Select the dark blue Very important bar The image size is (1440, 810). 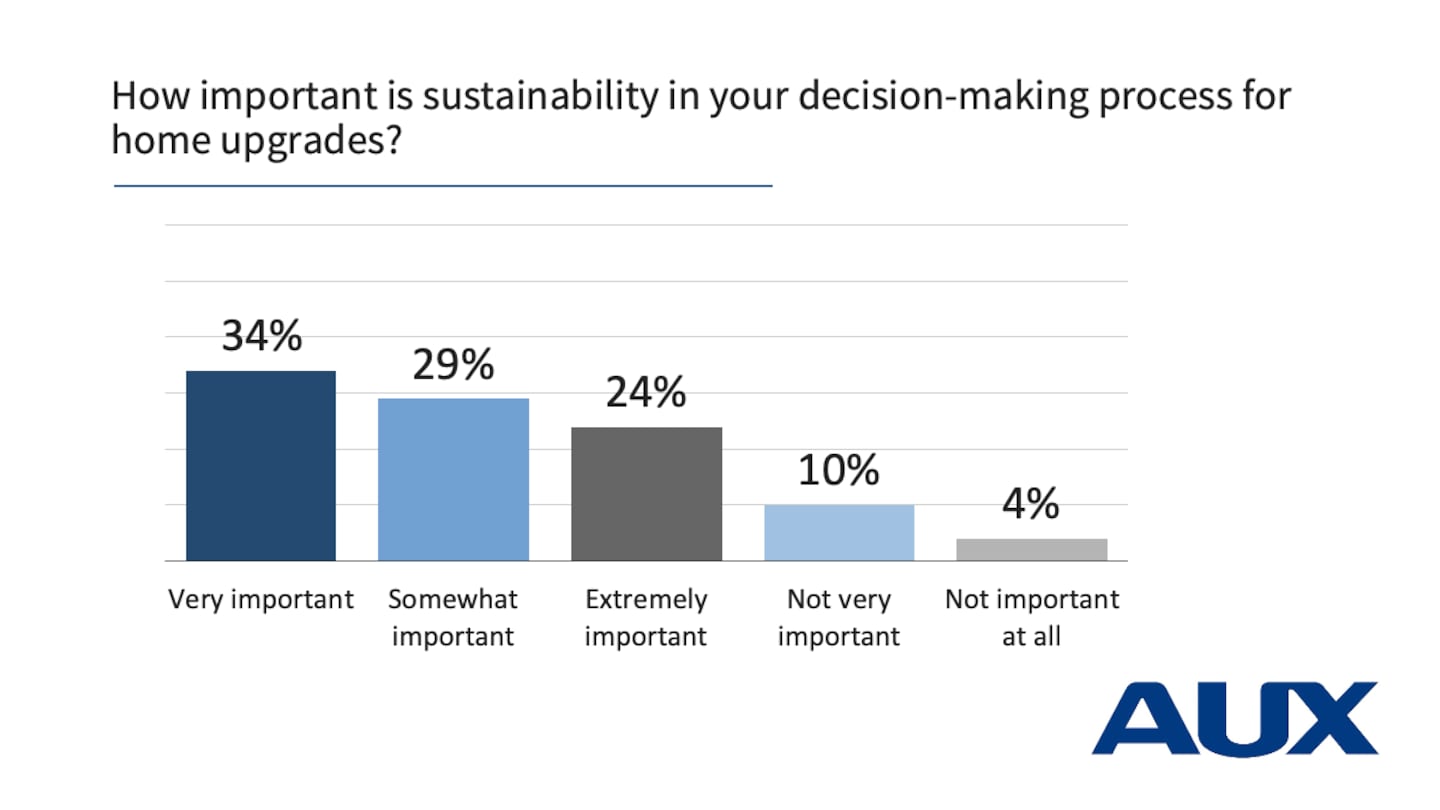point(261,466)
